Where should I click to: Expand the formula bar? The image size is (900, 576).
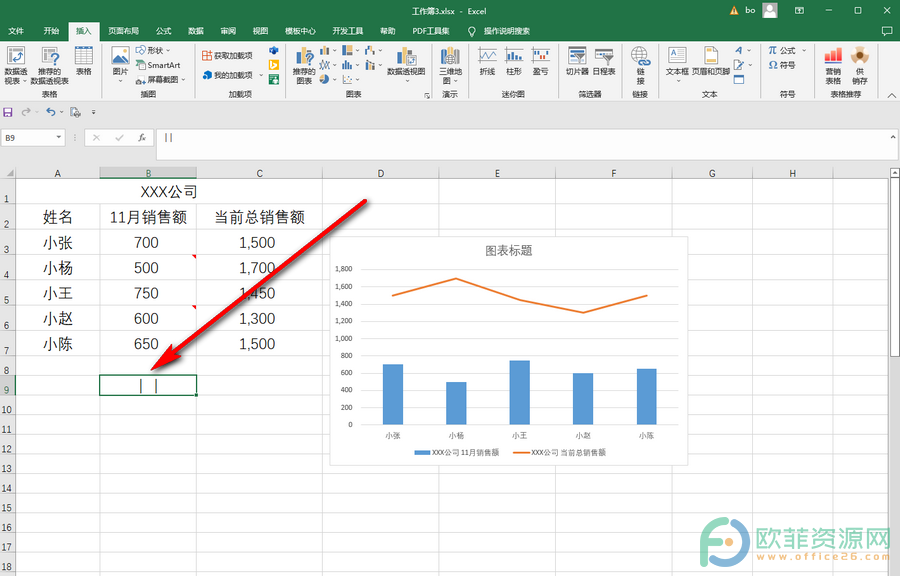tap(893, 137)
